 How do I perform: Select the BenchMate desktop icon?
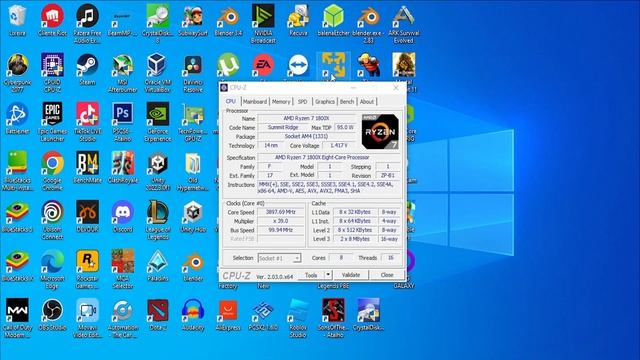87,167
